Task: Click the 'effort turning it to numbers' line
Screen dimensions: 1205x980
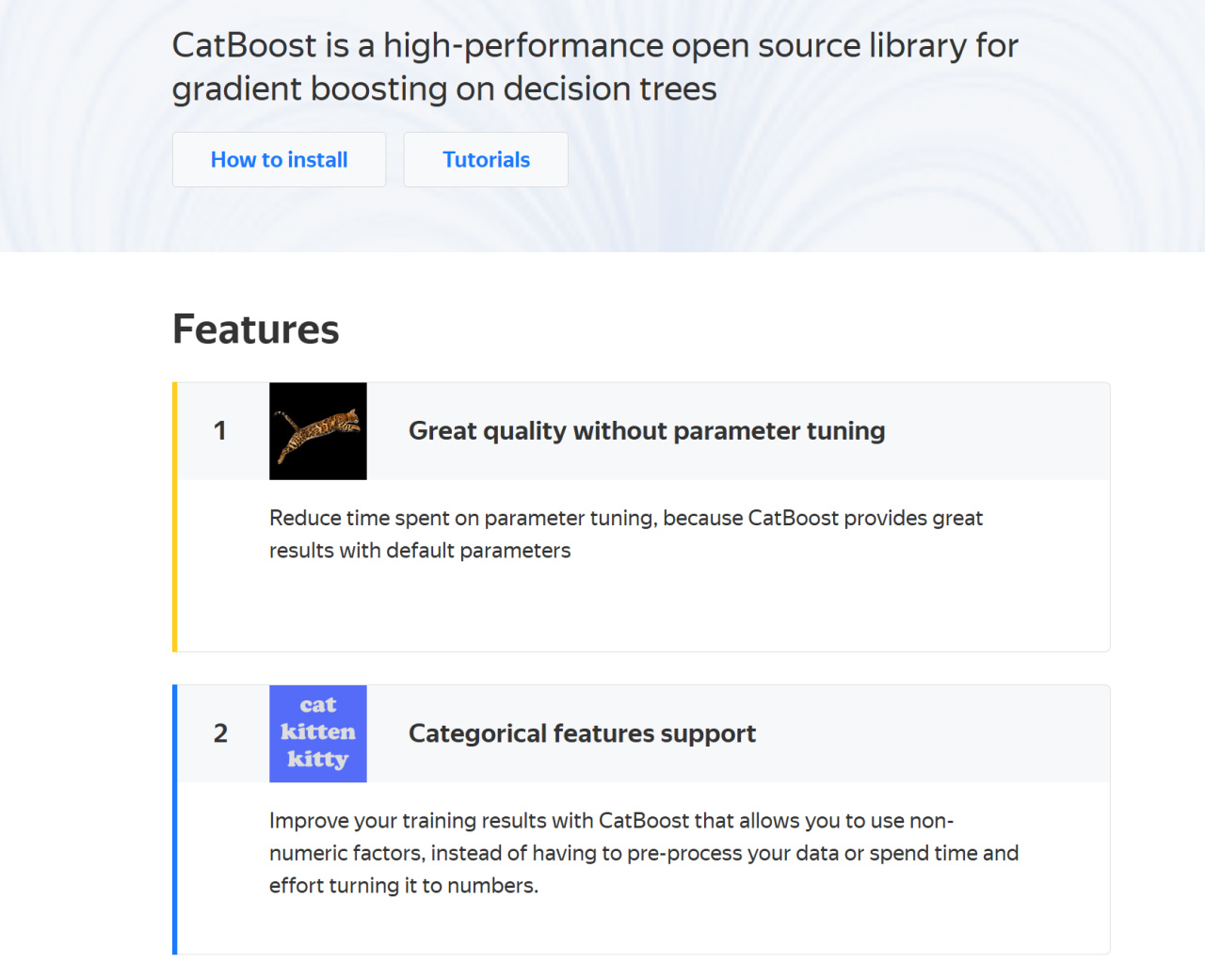Action: click(x=404, y=886)
